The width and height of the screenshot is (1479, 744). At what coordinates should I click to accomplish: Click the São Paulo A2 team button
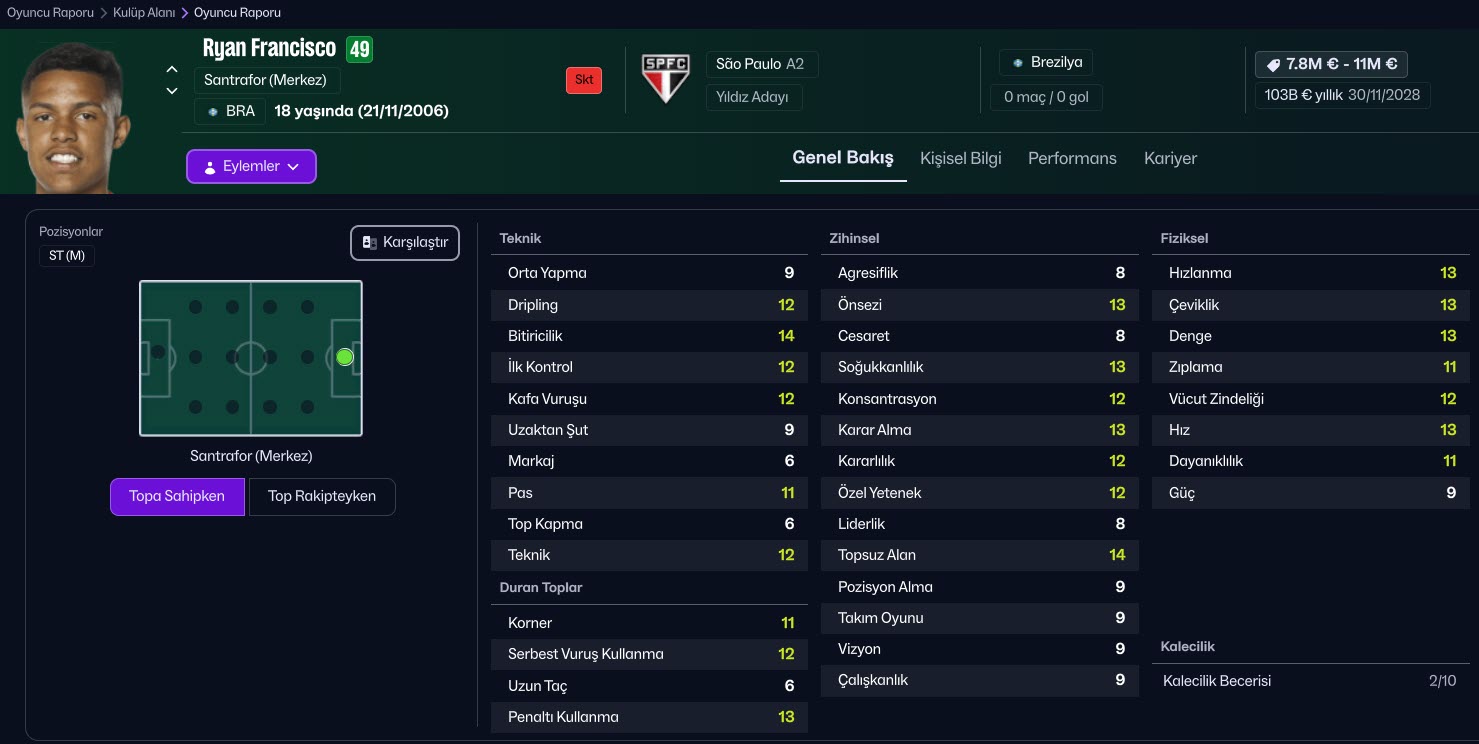coord(761,64)
